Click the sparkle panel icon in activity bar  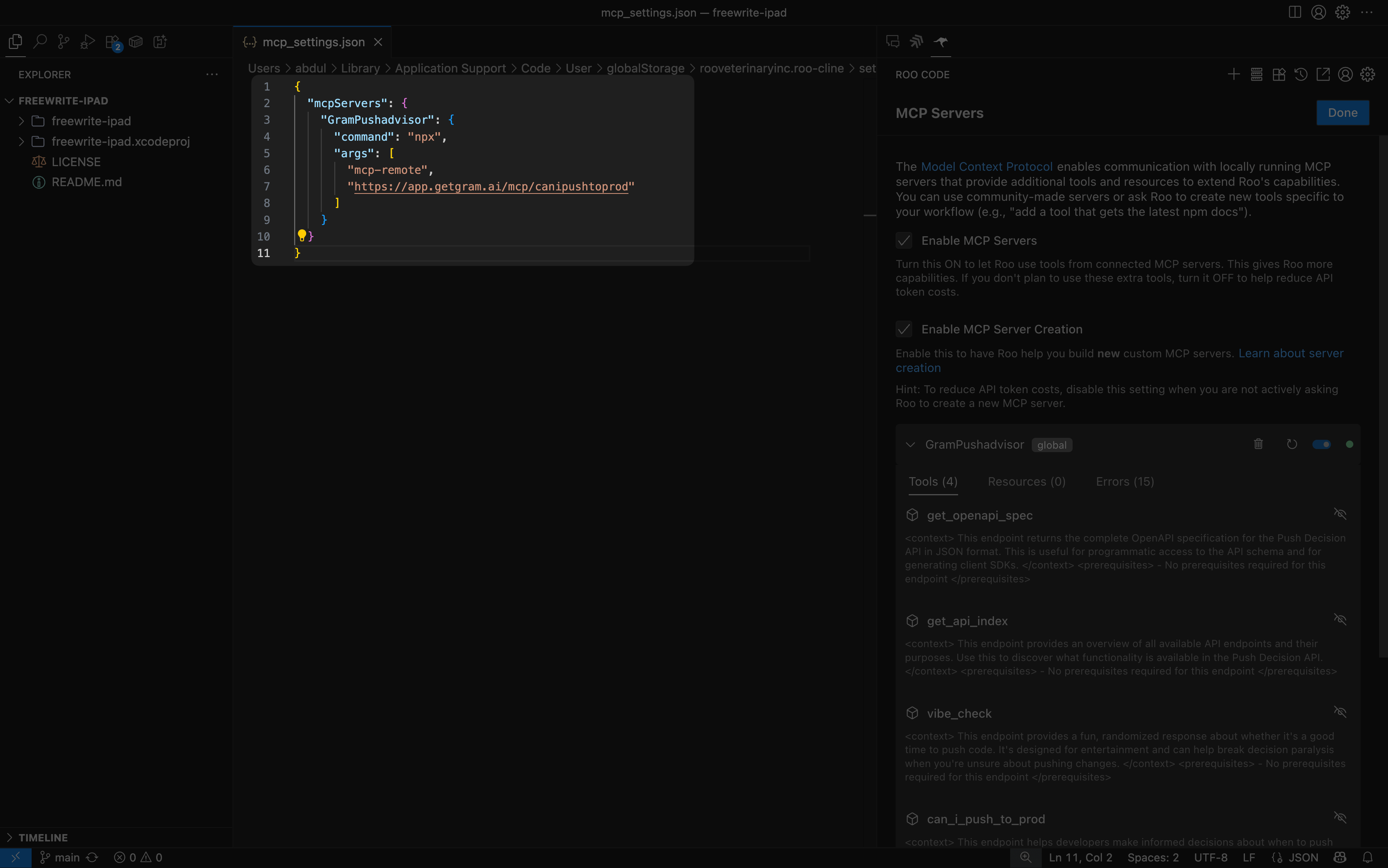point(160,41)
